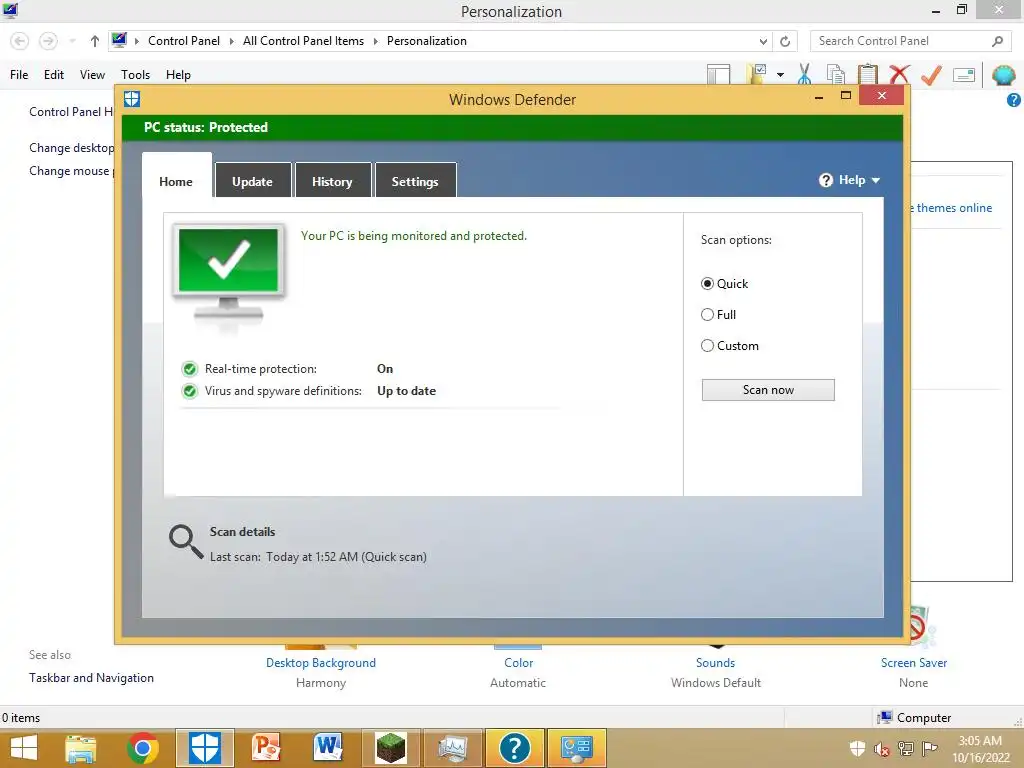Select the Quick scan radio button

(707, 283)
